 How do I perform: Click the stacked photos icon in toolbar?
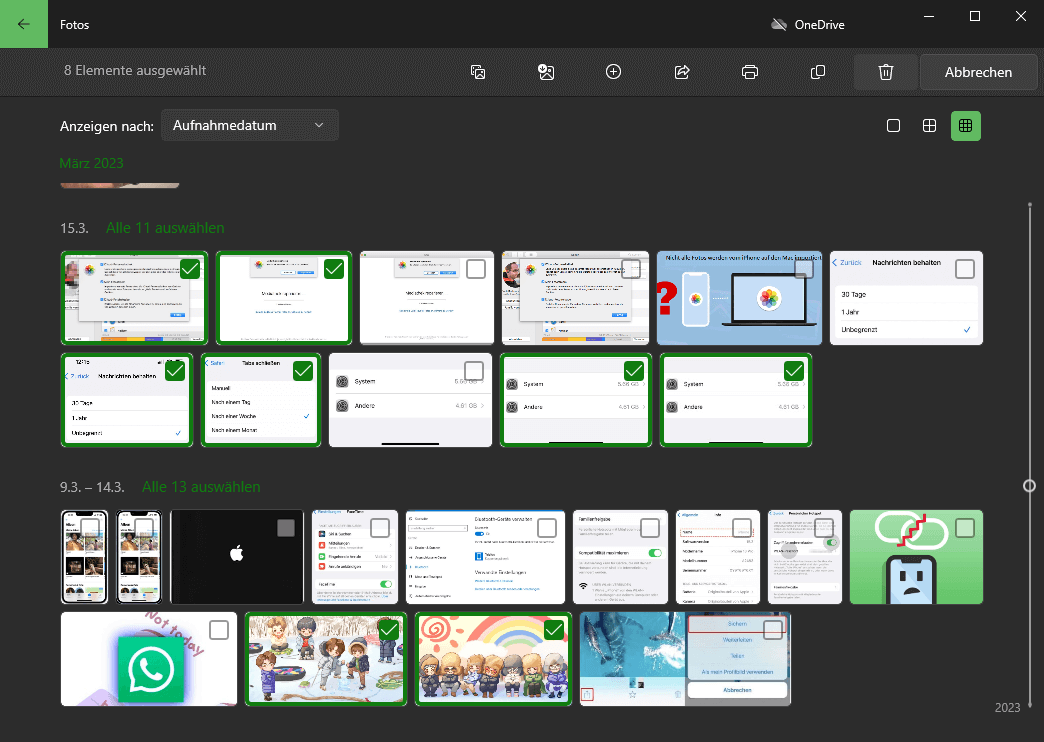pyautogui.click(x=479, y=72)
